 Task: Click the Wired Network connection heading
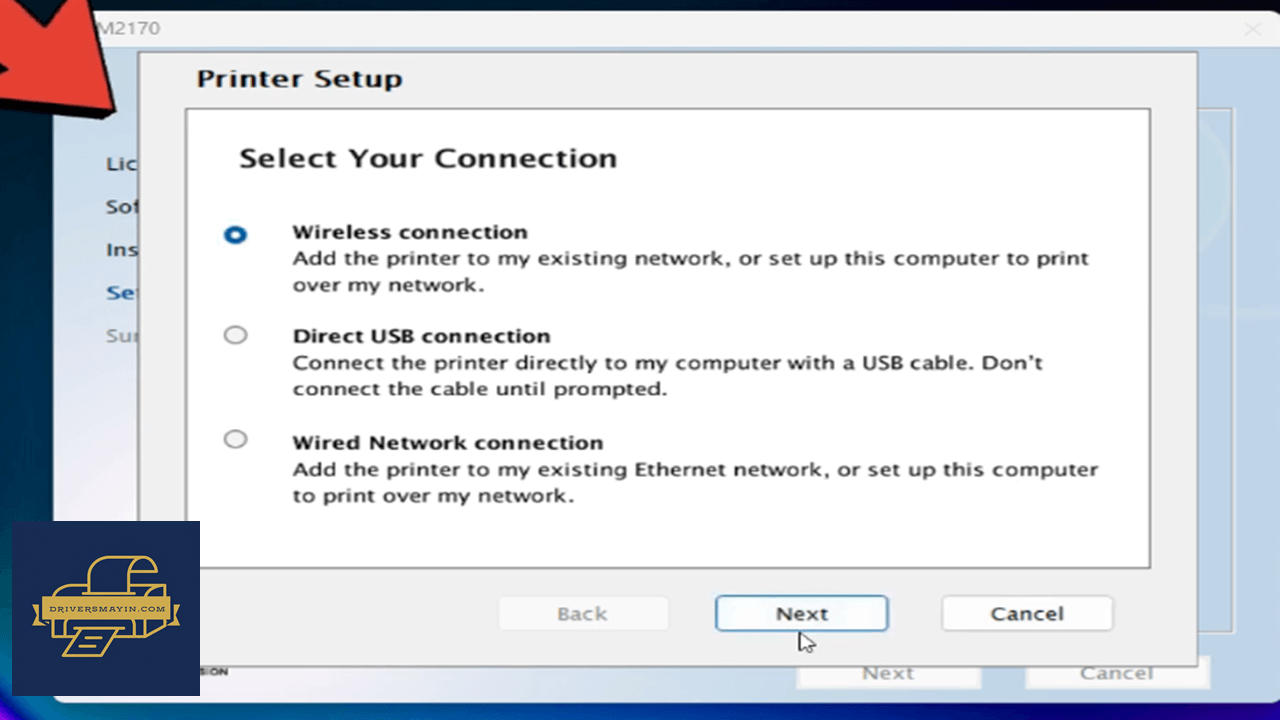[x=448, y=442]
